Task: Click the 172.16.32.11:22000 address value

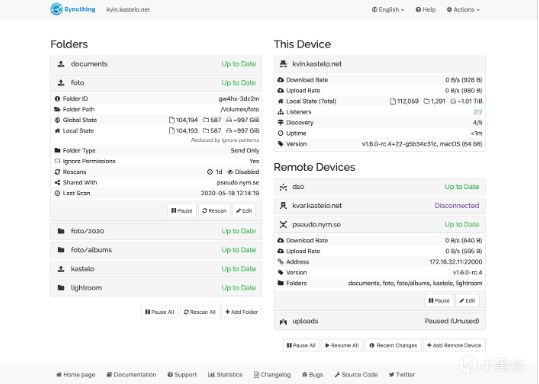Action: point(456,262)
